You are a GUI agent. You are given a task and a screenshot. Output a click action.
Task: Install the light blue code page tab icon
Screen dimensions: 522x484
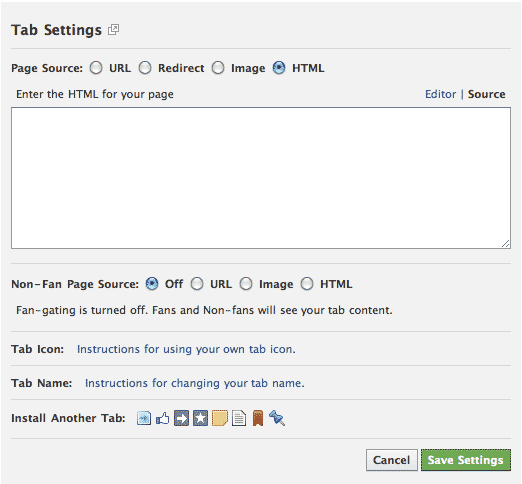point(144,418)
